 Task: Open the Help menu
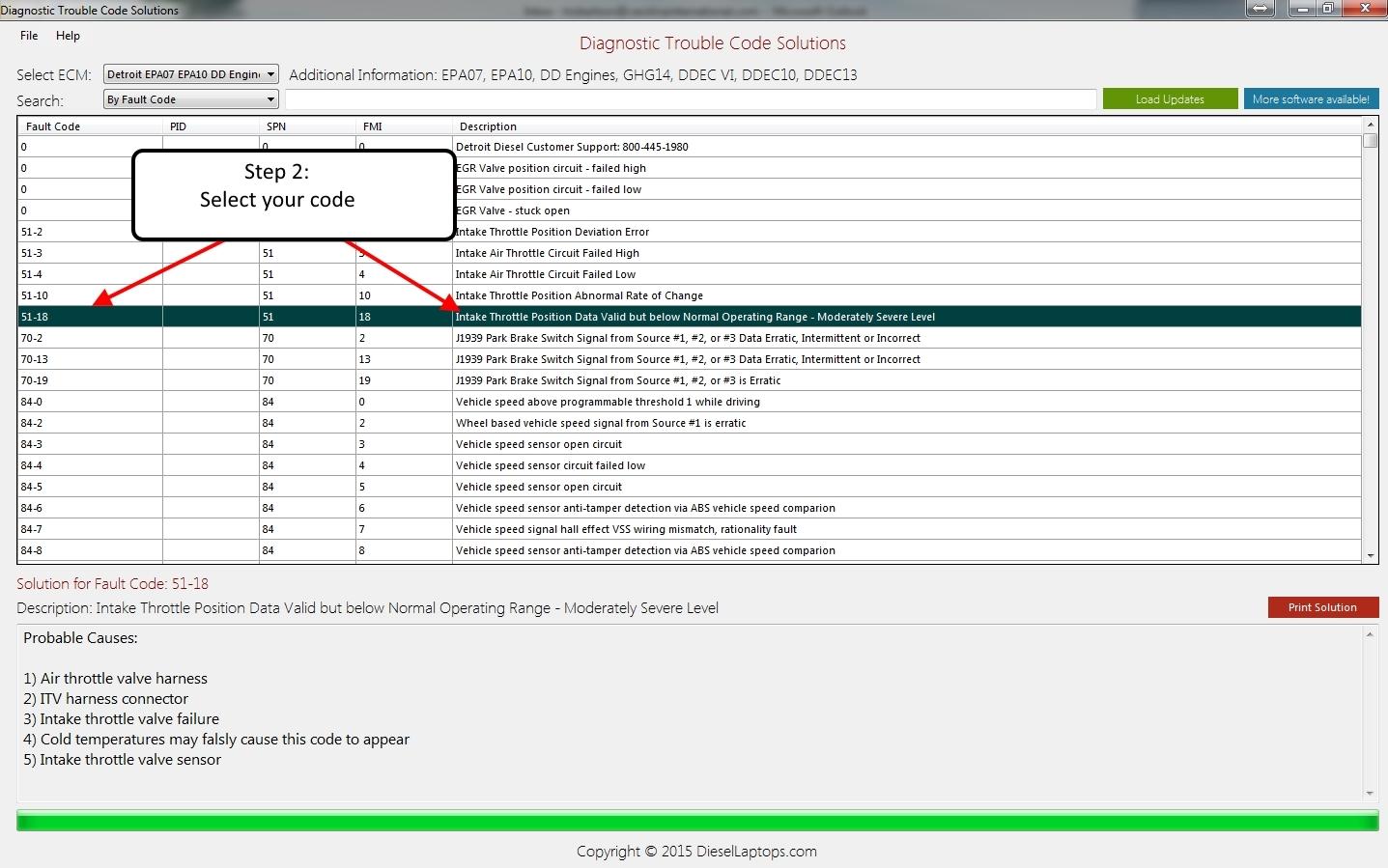point(68,36)
